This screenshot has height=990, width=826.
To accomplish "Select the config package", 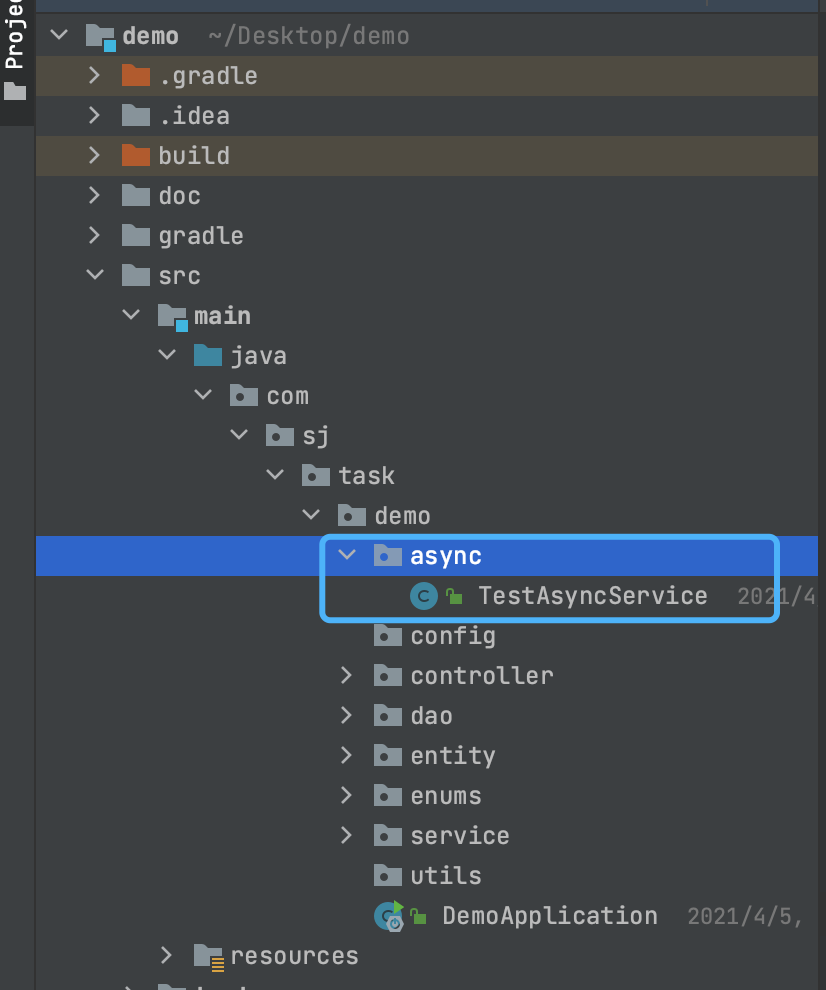I will tap(452, 636).
